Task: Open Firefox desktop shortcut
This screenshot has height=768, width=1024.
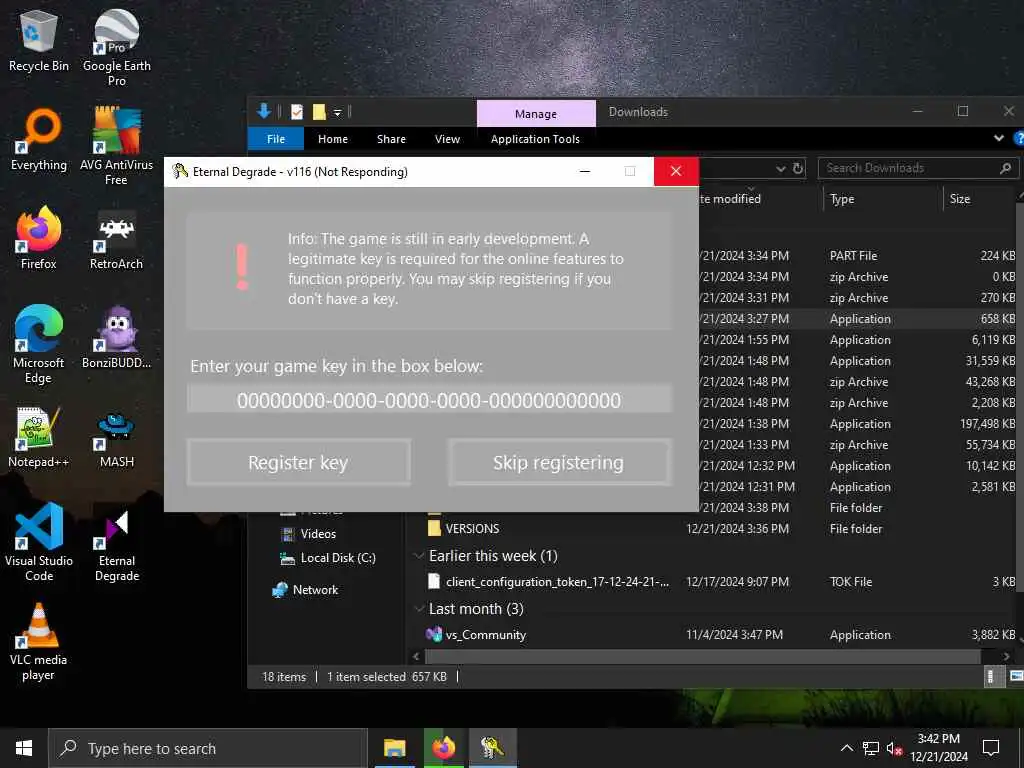Action: tap(39, 238)
